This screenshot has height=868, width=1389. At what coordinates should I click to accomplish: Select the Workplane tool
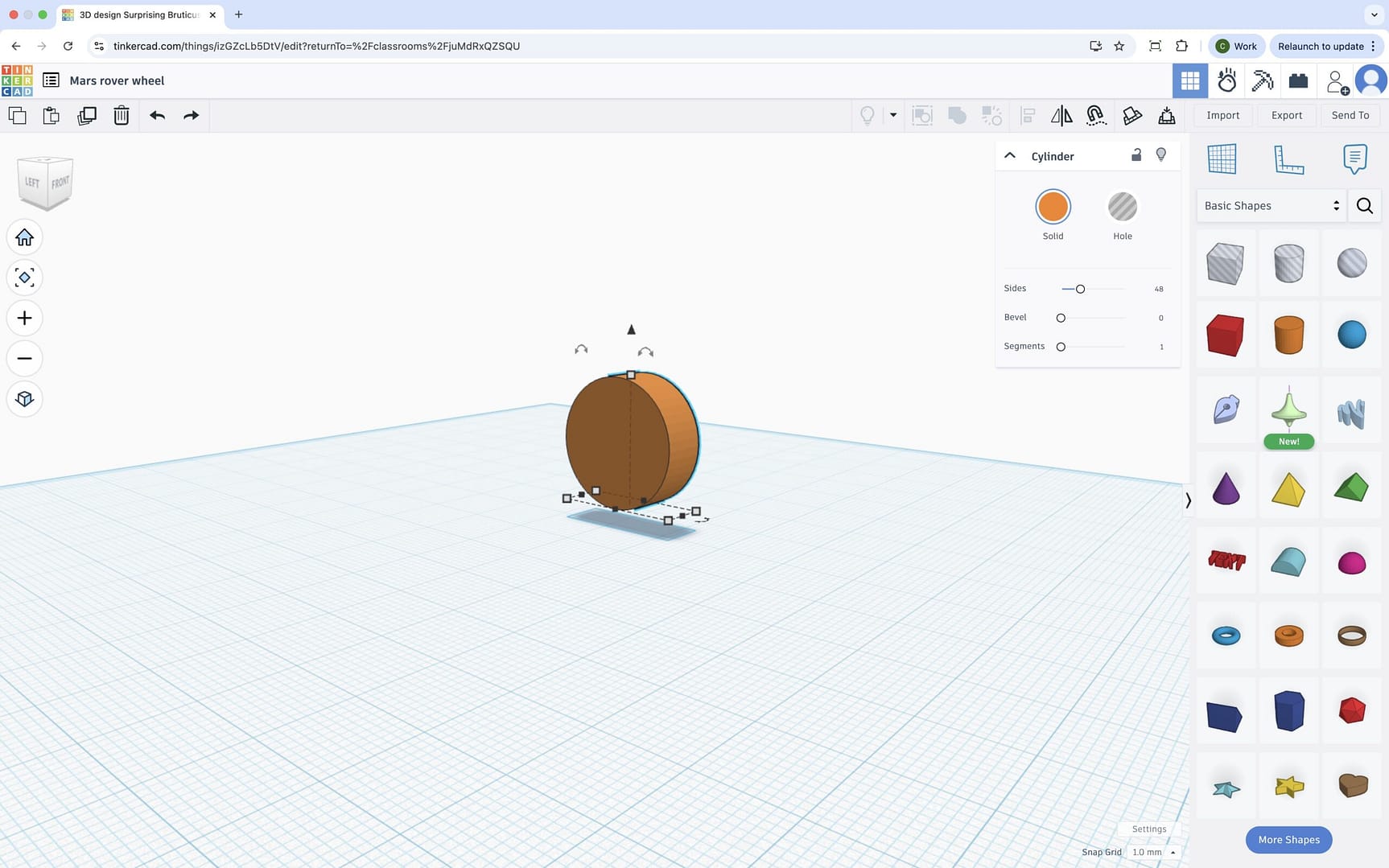pyautogui.click(x=1223, y=158)
